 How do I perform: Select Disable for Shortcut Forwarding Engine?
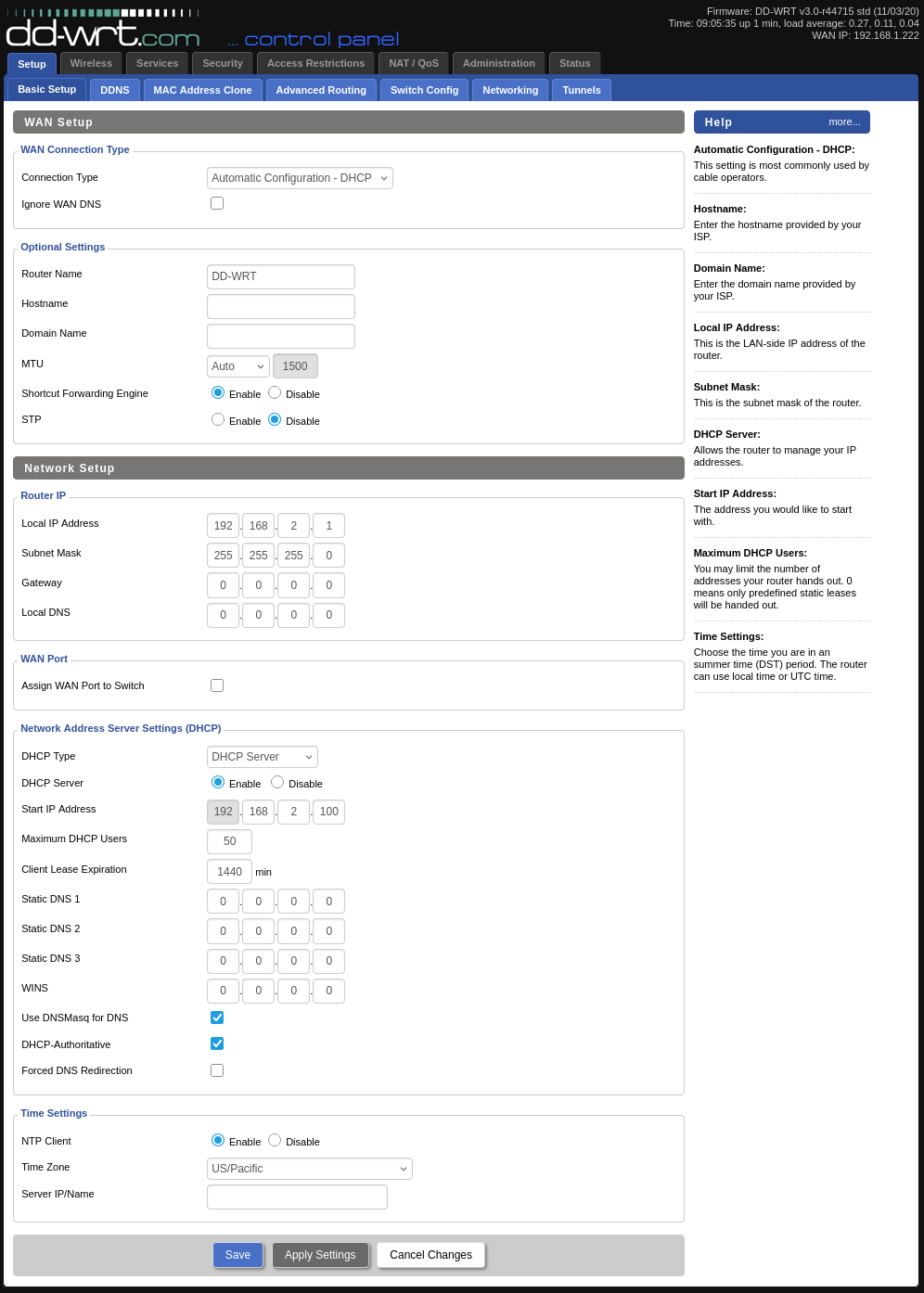[x=275, y=393]
